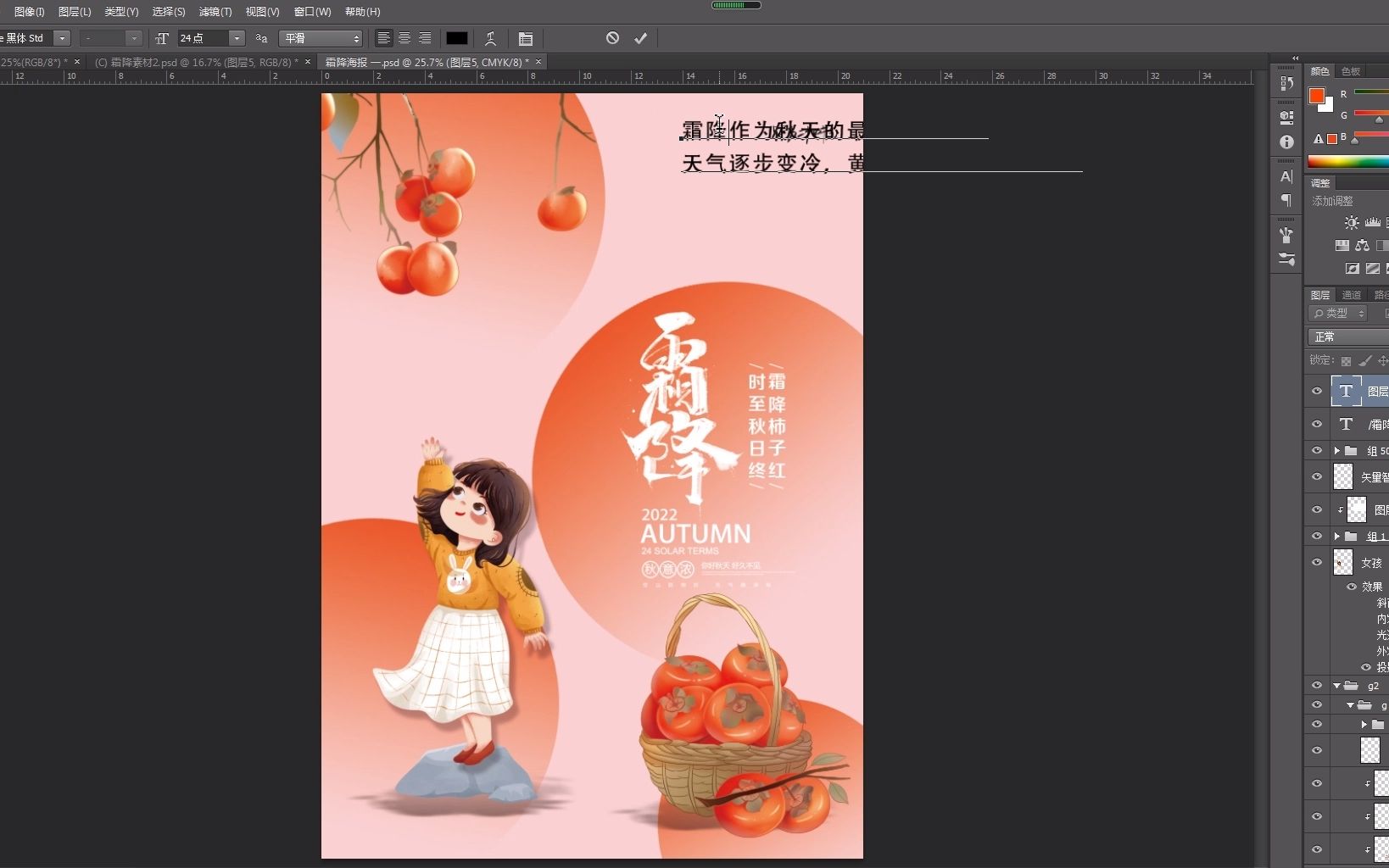Image resolution: width=1389 pixels, height=868 pixels.
Task: Click the font size icon
Action: 163,38
